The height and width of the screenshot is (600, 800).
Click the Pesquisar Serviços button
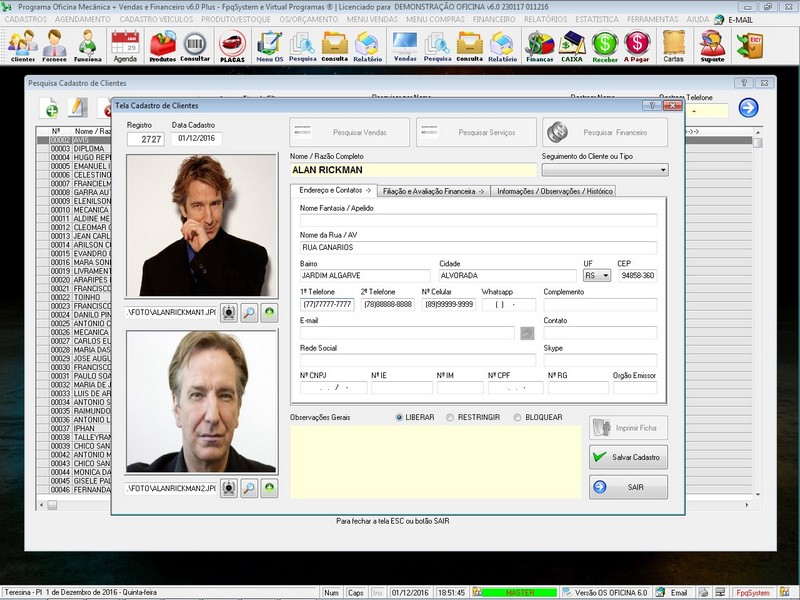point(476,132)
